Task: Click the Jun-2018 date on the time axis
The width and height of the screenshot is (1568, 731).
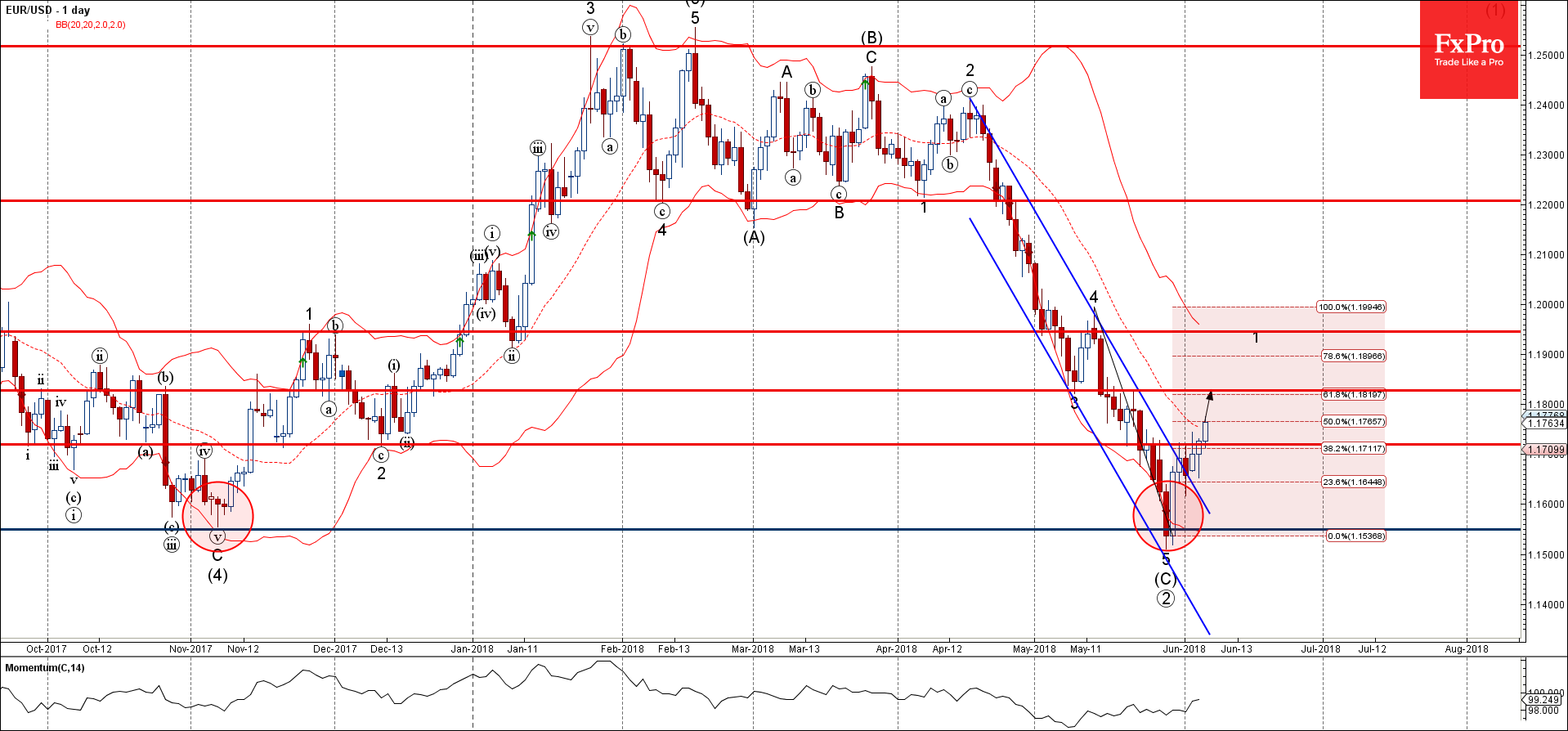Action: (x=1184, y=649)
